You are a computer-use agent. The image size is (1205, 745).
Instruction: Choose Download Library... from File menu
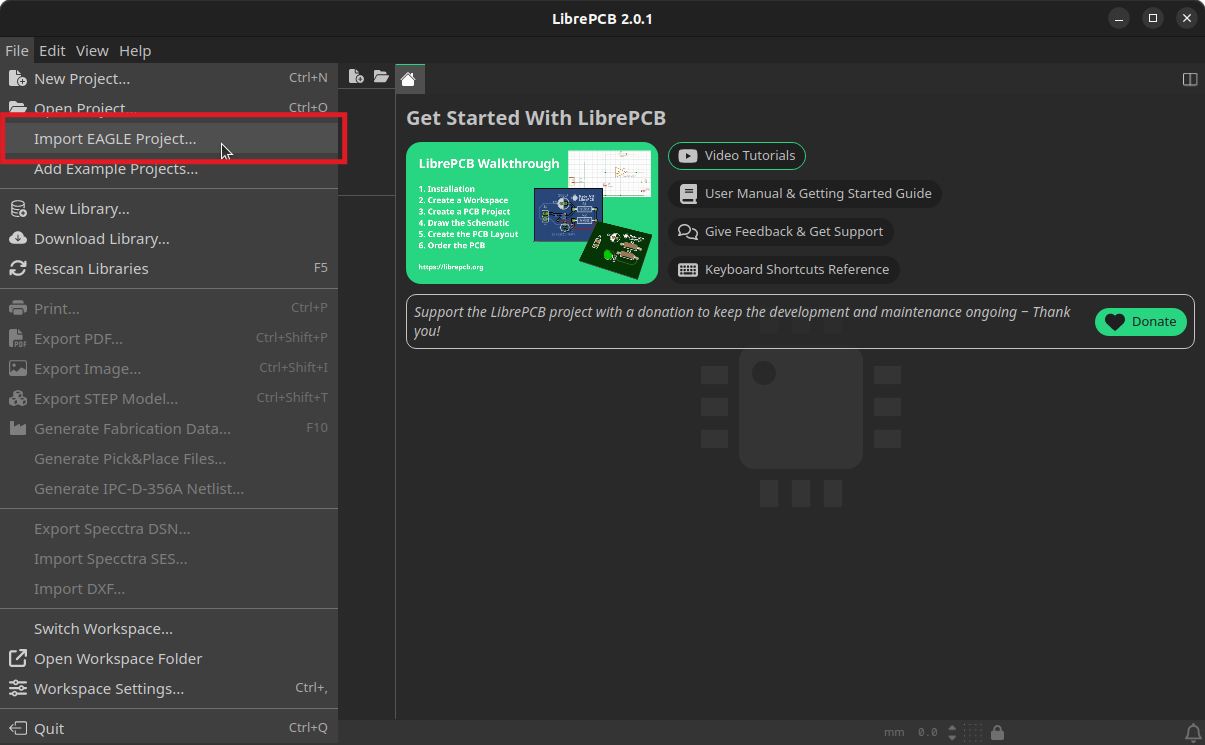[169, 239]
